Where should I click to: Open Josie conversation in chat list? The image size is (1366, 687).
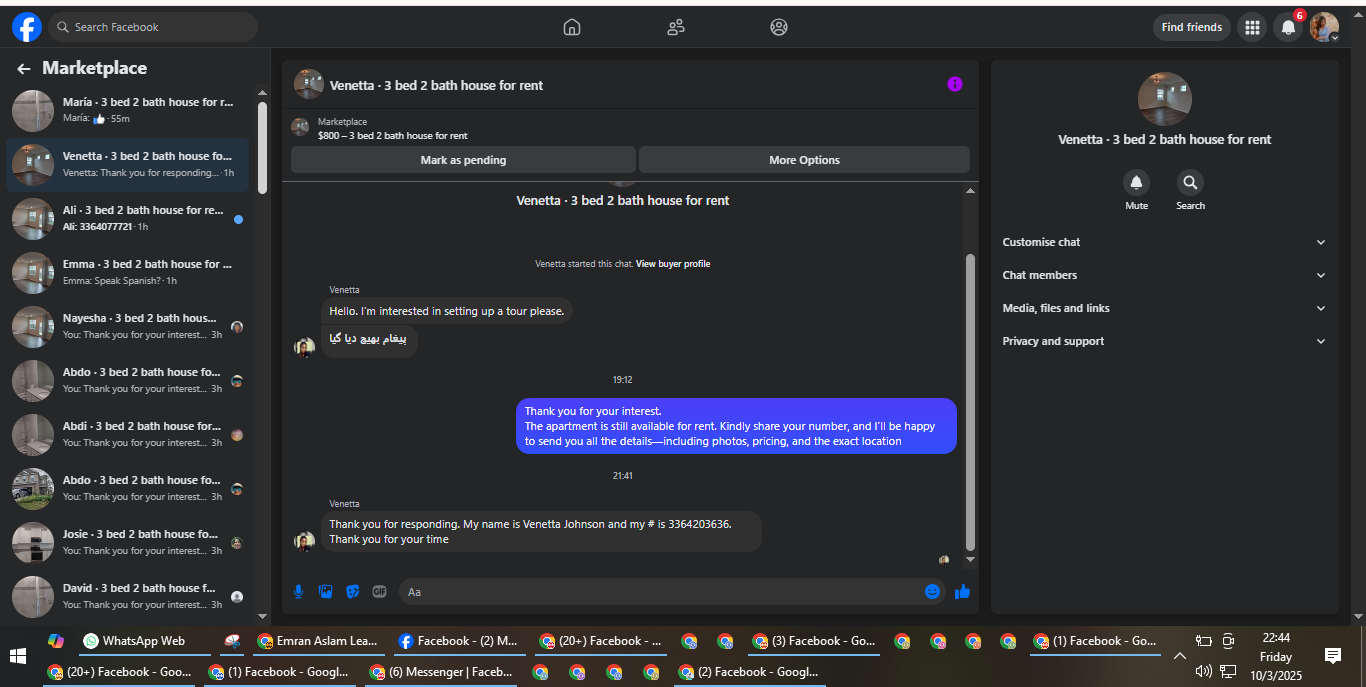(128, 542)
